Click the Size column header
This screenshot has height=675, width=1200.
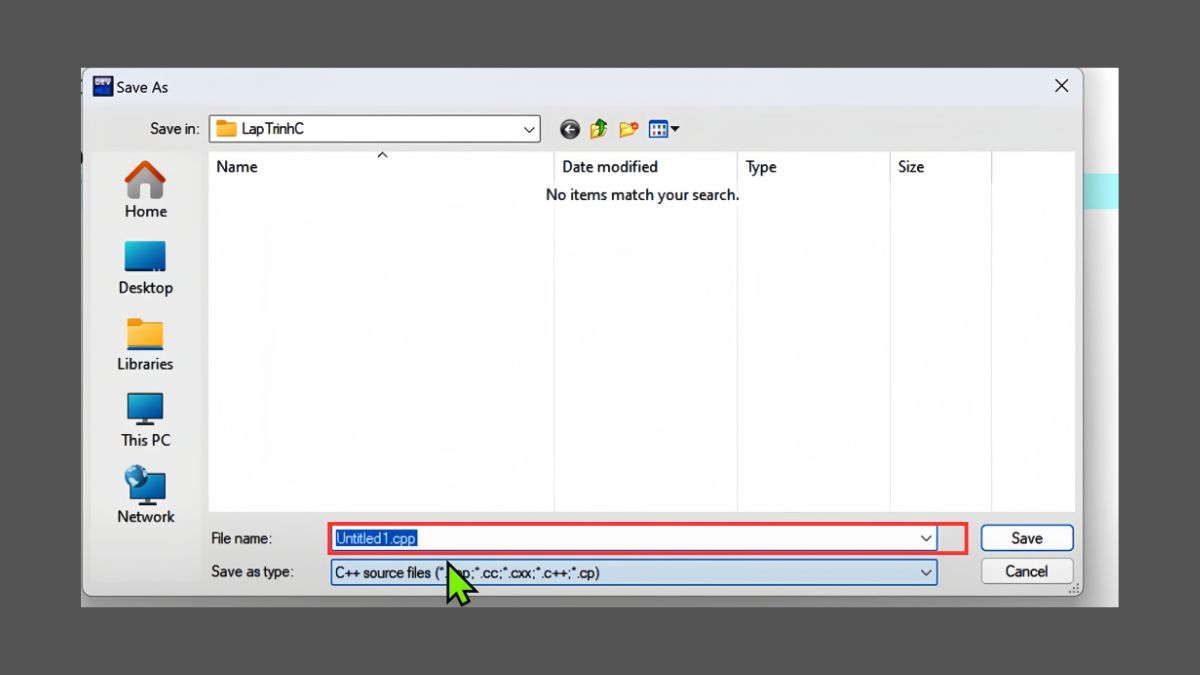pyautogui.click(x=910, y=166)
